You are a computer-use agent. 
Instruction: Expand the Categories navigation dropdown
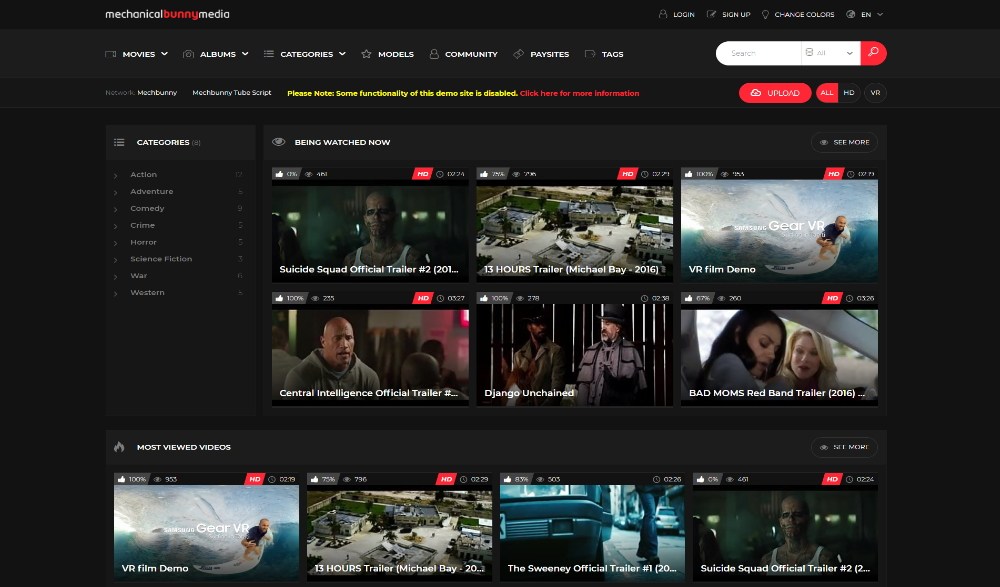342,54
